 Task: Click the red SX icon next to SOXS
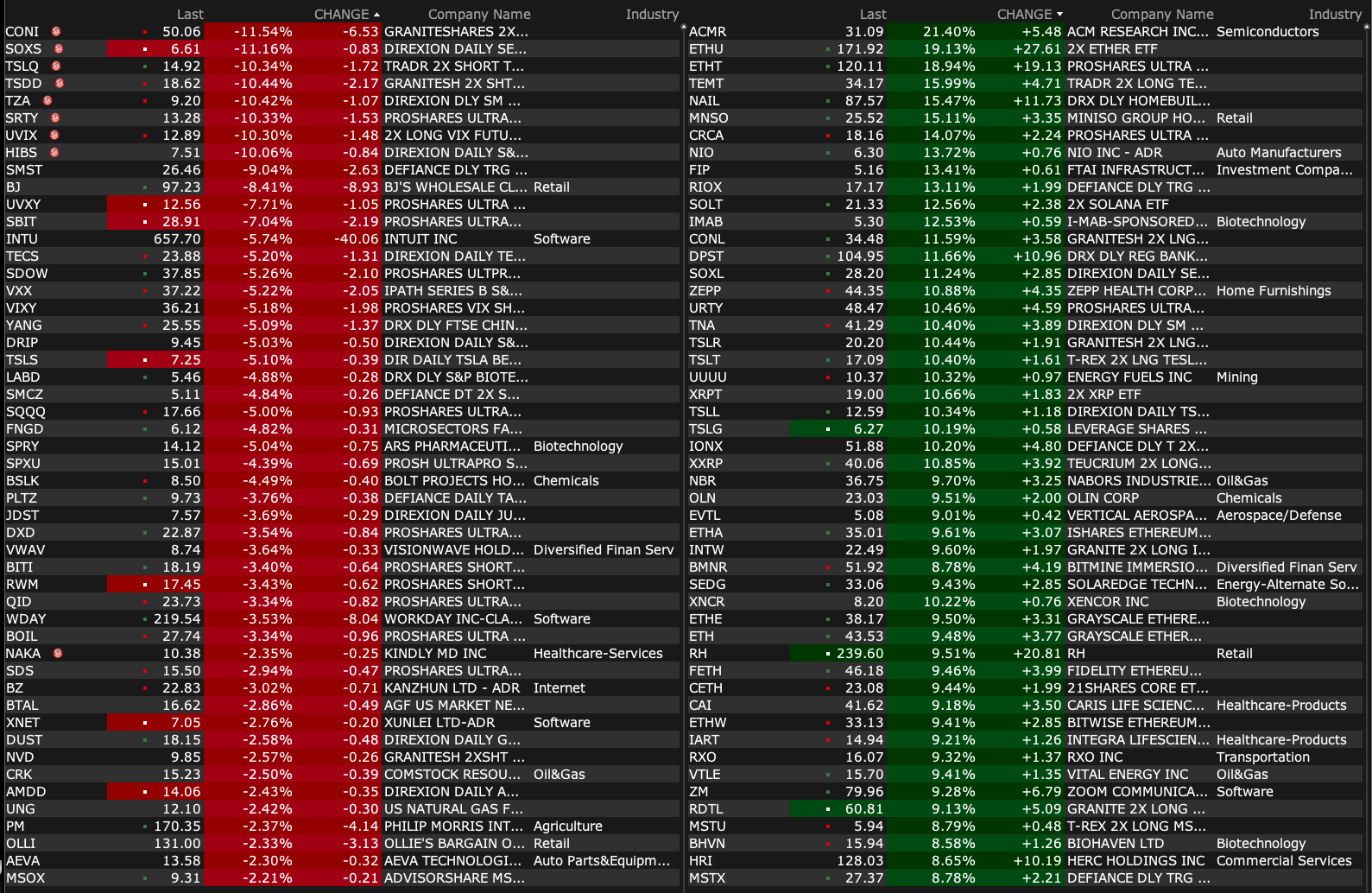pos(59,49)
